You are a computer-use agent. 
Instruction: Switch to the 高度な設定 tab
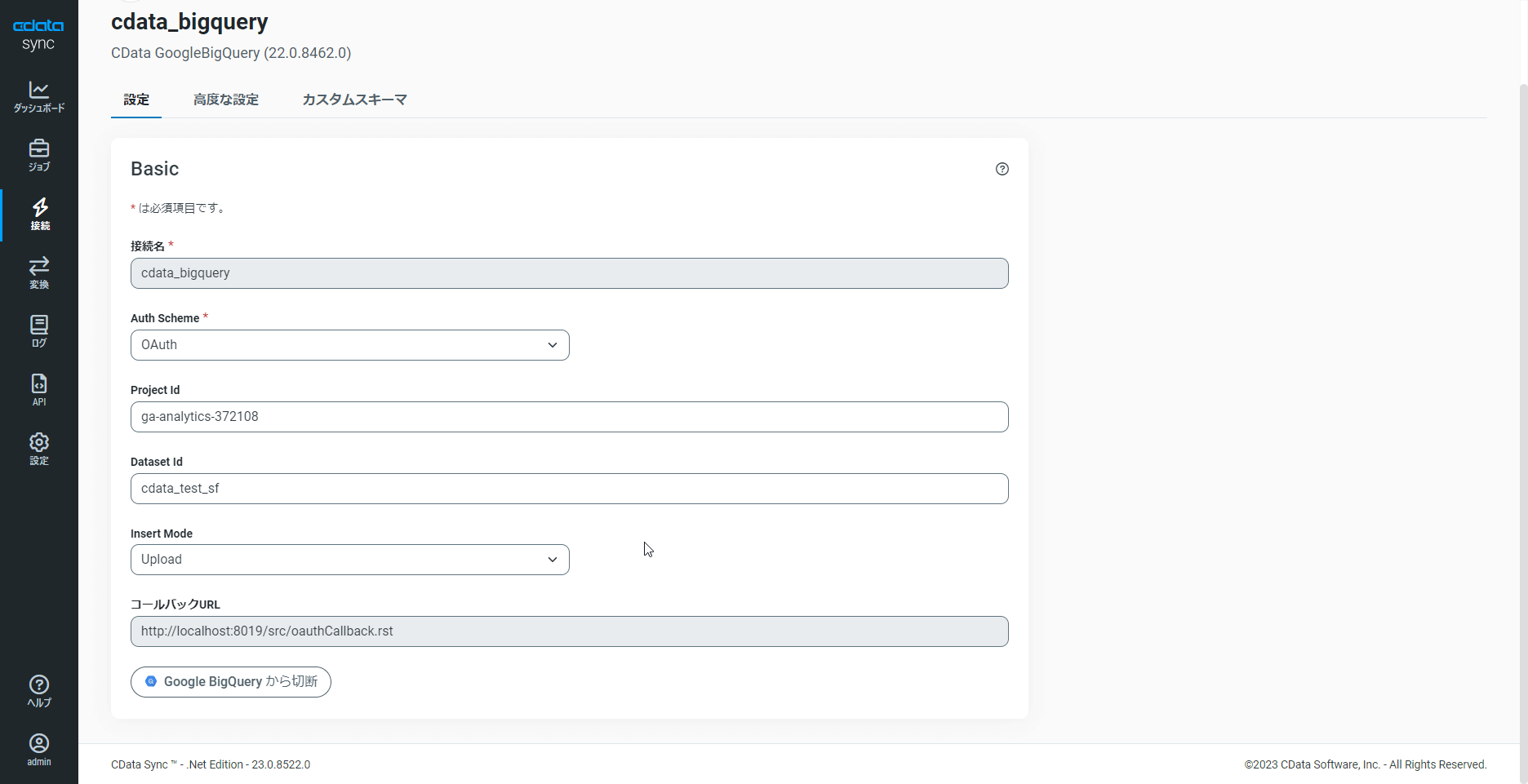pyautogui.click(x=226, y=100)
